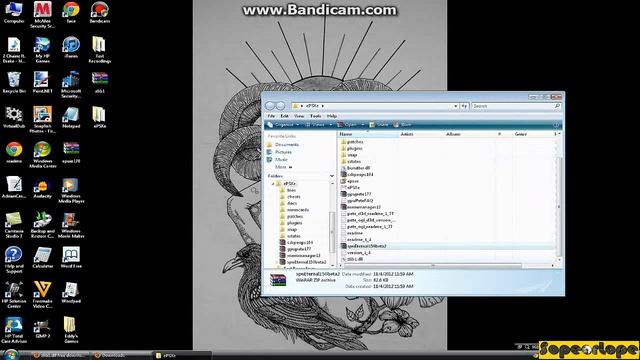Open the Help menu
This screenshot has height=360, width=640.
[332, 116]
